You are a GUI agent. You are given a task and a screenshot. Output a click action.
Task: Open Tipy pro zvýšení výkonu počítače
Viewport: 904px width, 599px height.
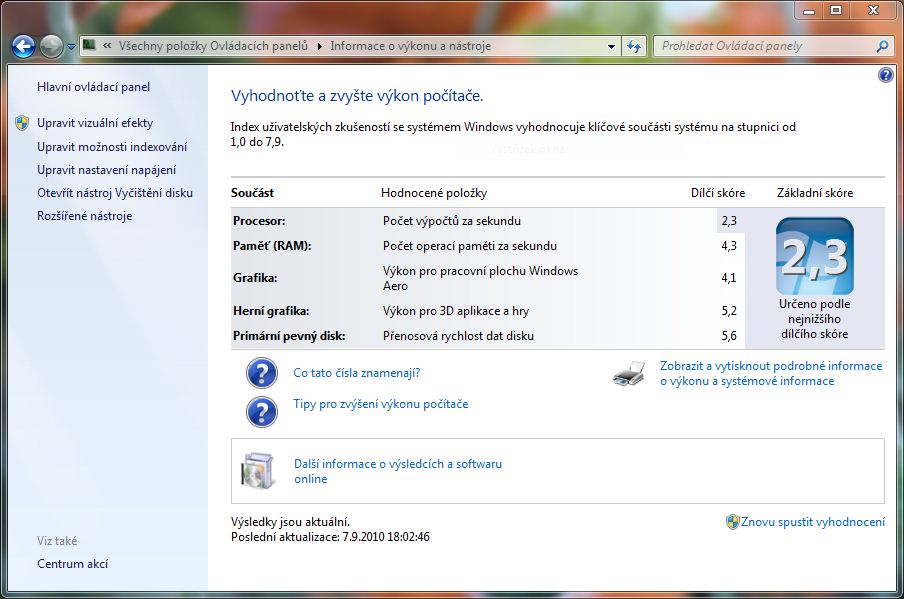point(381,404)
